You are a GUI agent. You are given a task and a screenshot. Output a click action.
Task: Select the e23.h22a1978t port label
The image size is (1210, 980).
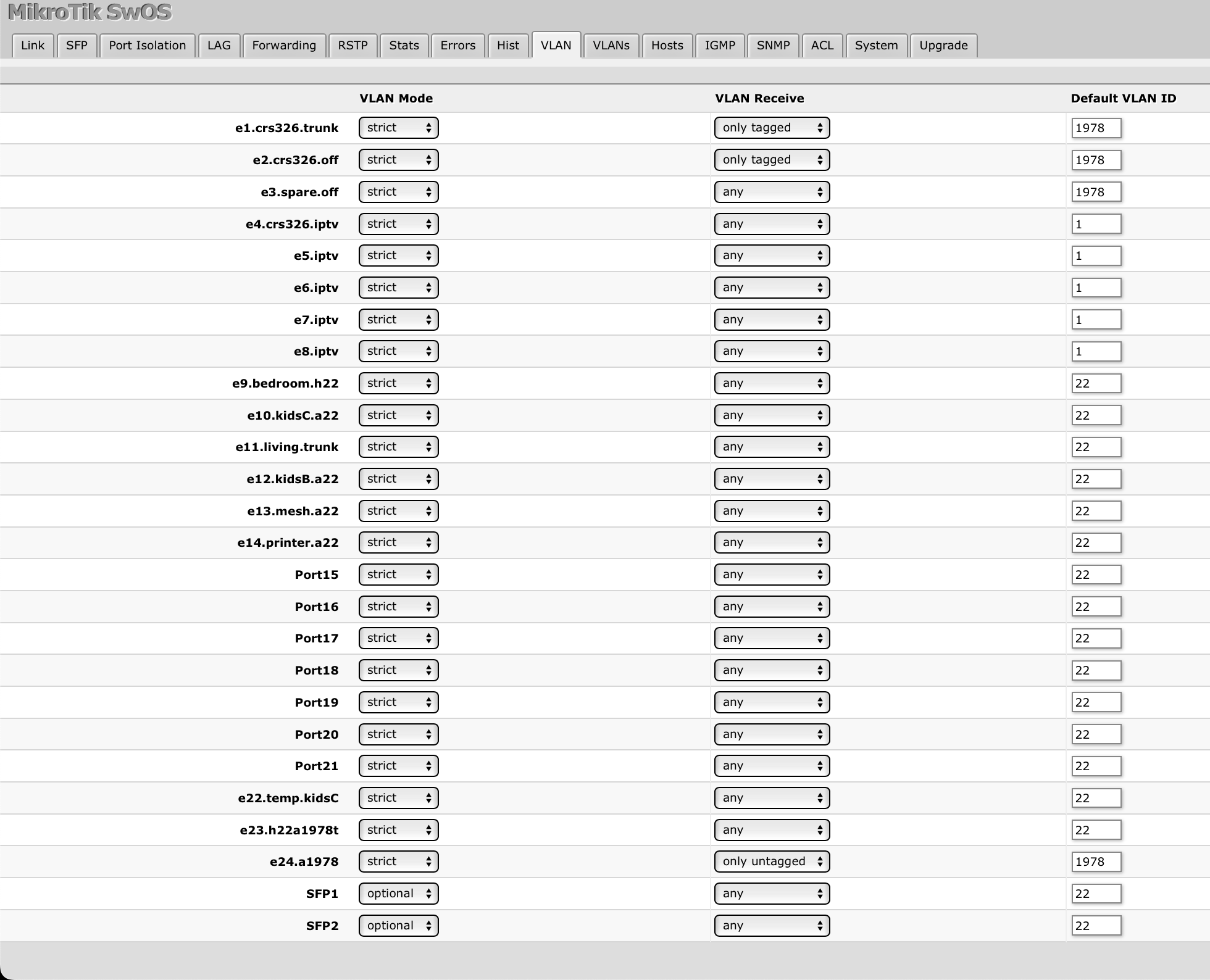(x=290, y=830)
